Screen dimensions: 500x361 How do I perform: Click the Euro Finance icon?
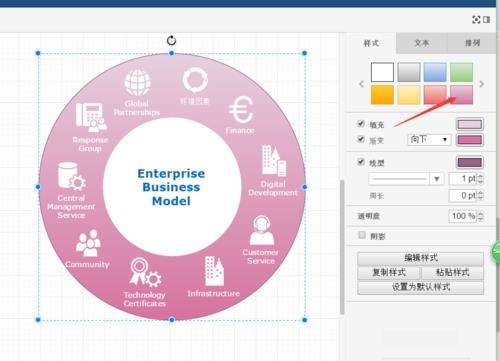[241, 110]
